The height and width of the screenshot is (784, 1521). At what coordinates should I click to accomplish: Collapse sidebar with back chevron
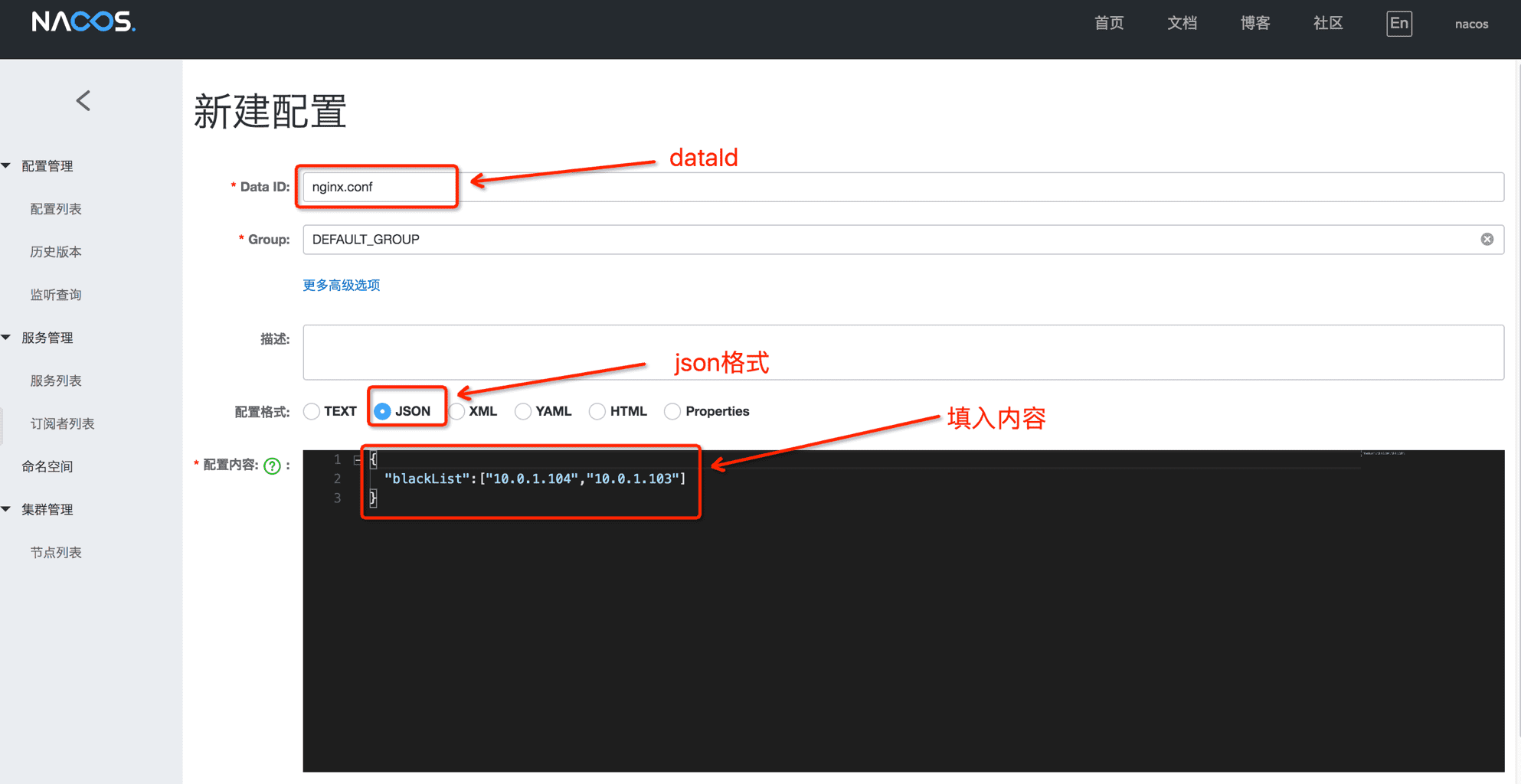tap(83, 100)
